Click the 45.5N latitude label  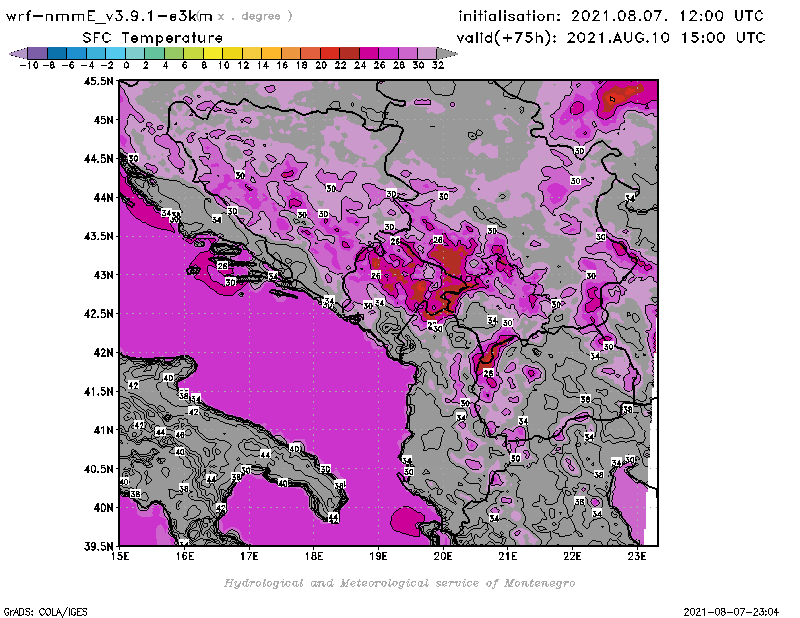(x=98, y=81)
